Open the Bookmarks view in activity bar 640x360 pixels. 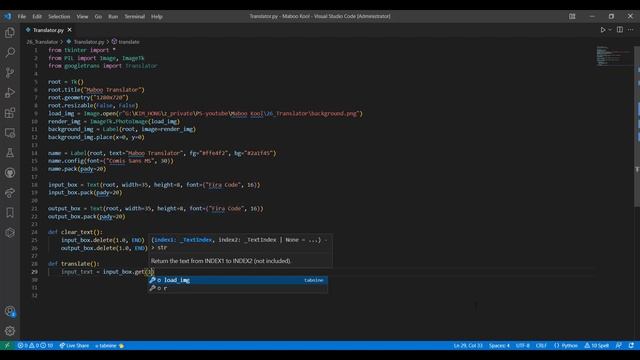(10, 213)
